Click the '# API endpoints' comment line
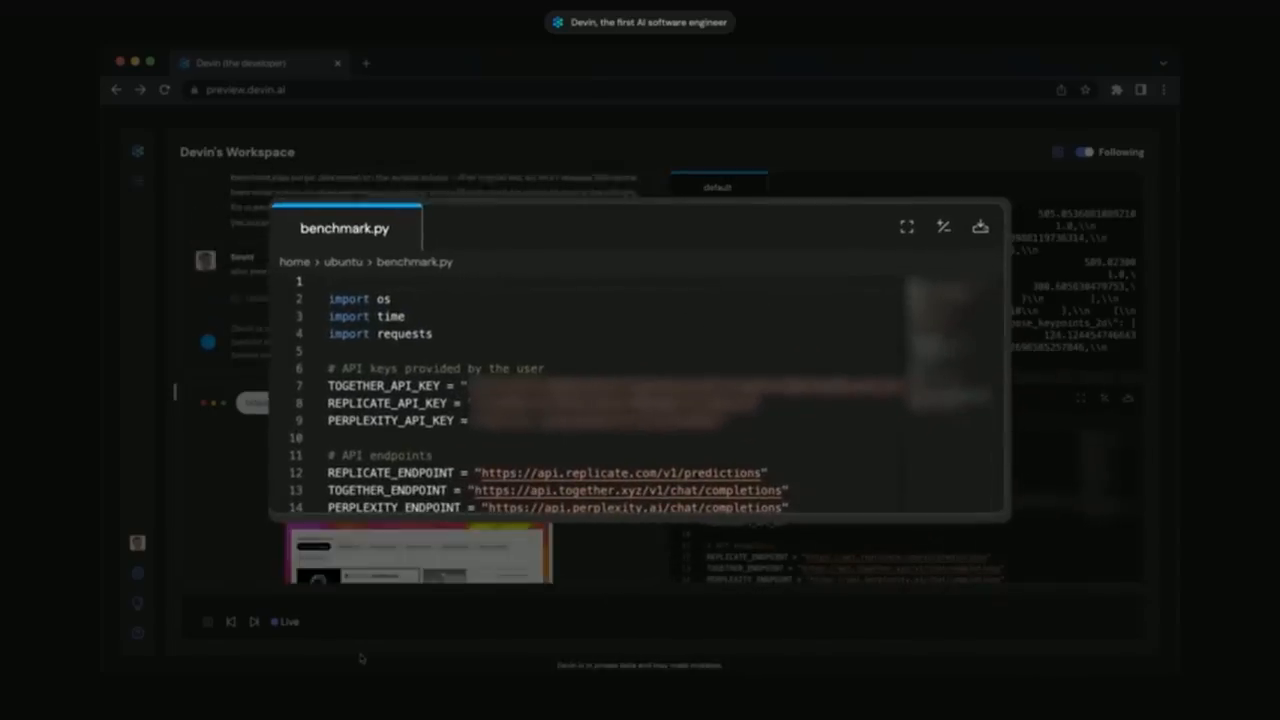The image size is (1280, 720). tap(380, 456)
